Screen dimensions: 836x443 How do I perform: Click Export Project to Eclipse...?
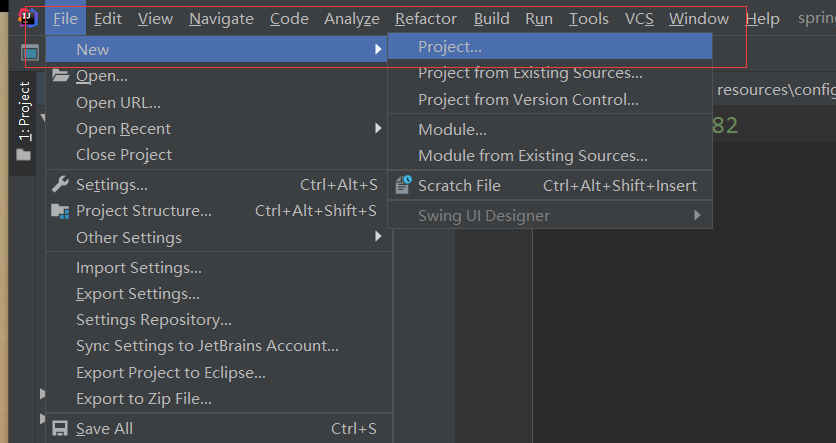pos(171,372)
